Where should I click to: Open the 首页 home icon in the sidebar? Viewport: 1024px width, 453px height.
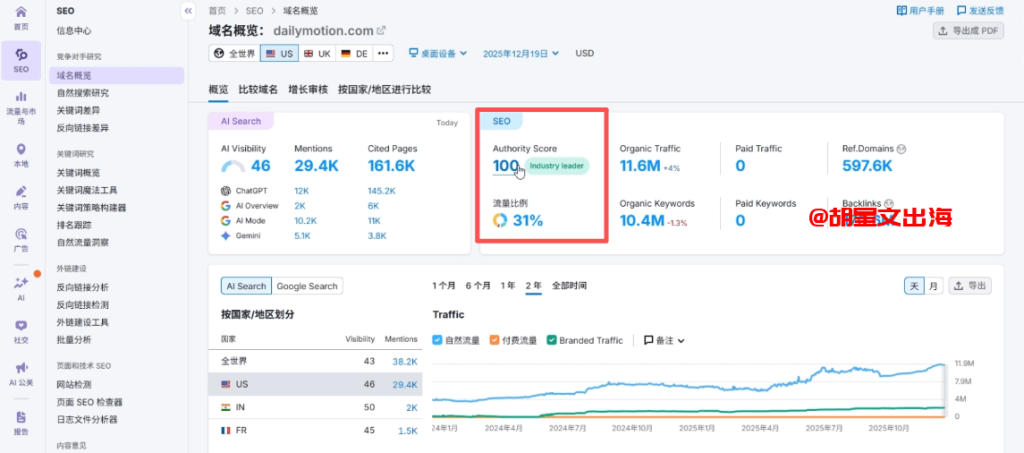click(x=21, y=12)
